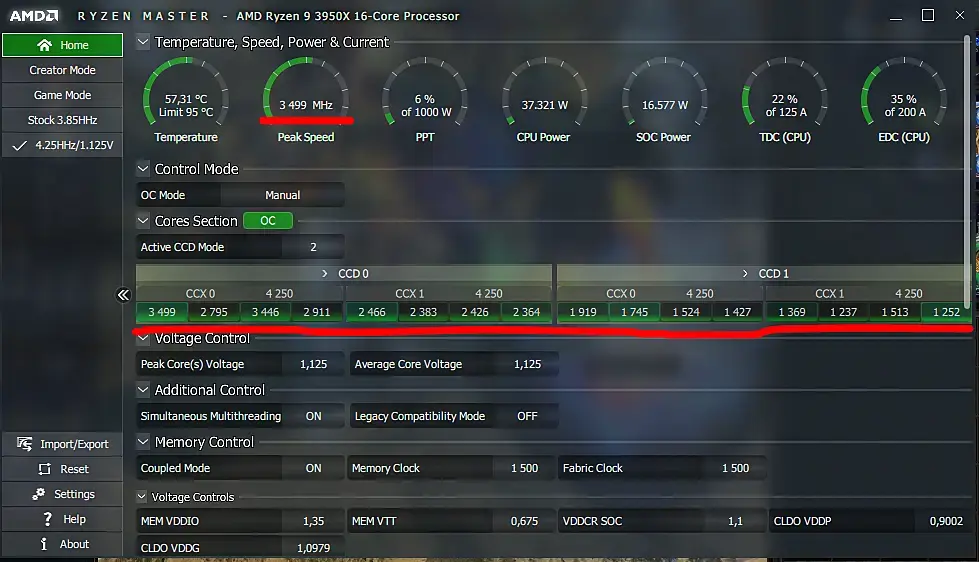Open Help from sidebar
Screen dimensions: 979x562
click(62, 519)
